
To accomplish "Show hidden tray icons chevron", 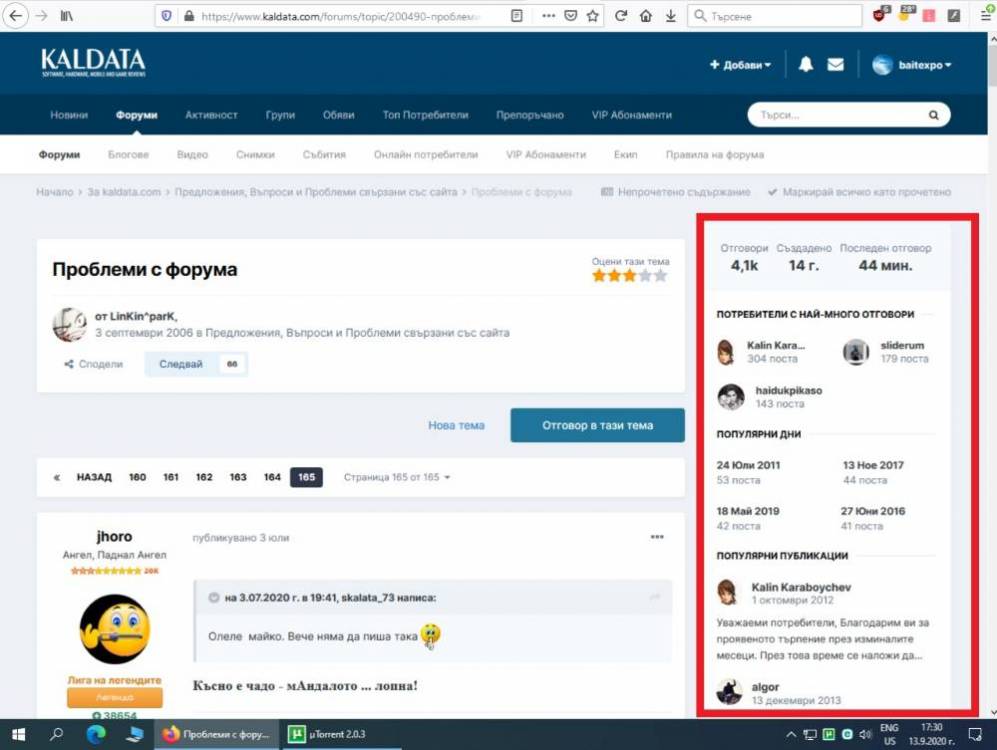I will point(791,735).
